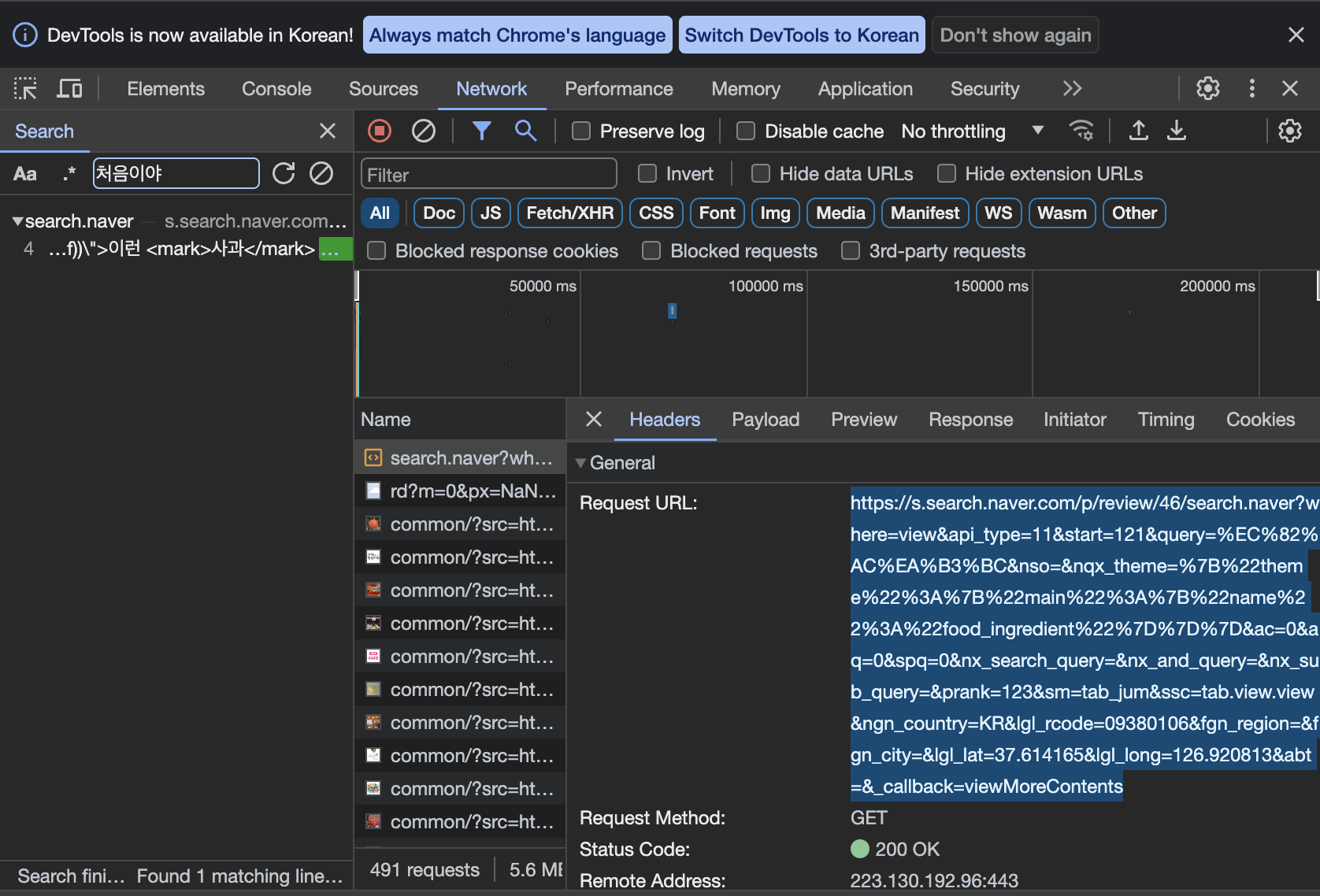Open the matching line 4 search result

[x=177, y=250]
